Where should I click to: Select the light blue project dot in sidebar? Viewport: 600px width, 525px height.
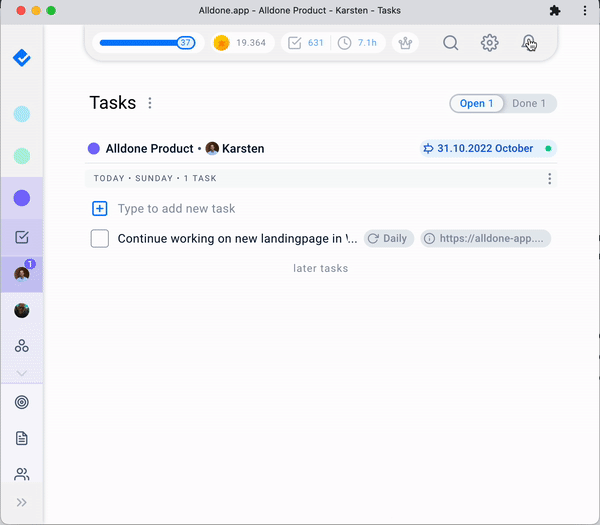click(22, 114)
